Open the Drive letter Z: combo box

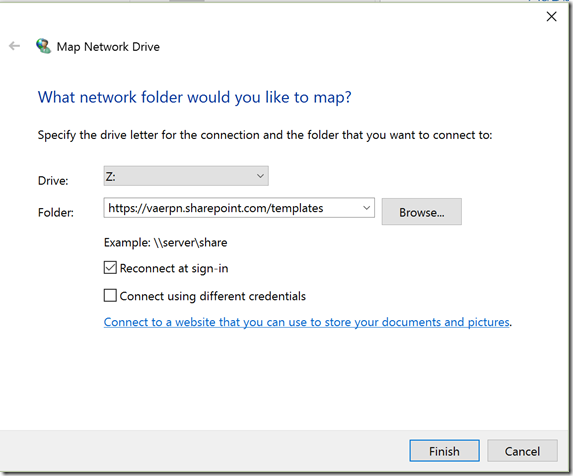click(x=186, y=176)
